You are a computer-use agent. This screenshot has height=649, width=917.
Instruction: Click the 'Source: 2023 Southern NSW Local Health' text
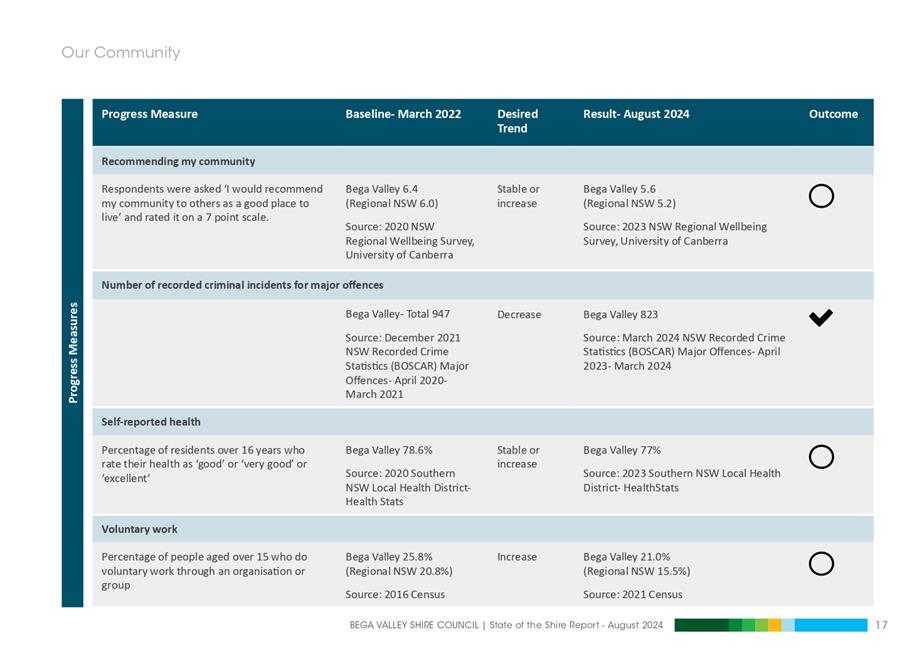tap(682, 481)
